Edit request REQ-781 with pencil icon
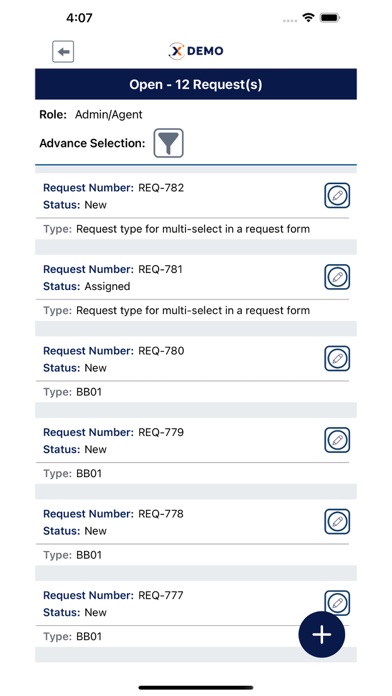The image size is (392, 696). [337, 277]
